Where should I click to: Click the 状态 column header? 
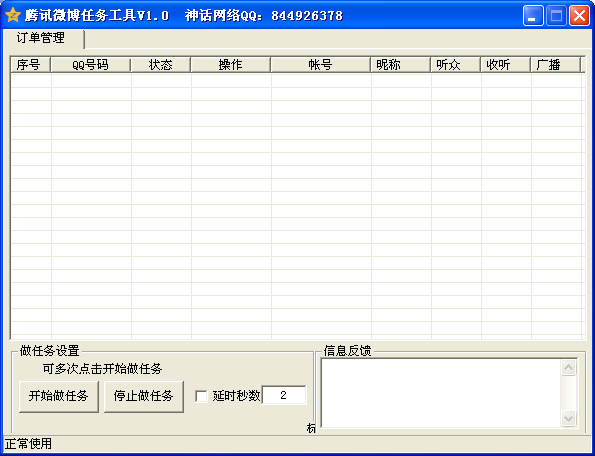pyautogui.click(x=161, y=64)
